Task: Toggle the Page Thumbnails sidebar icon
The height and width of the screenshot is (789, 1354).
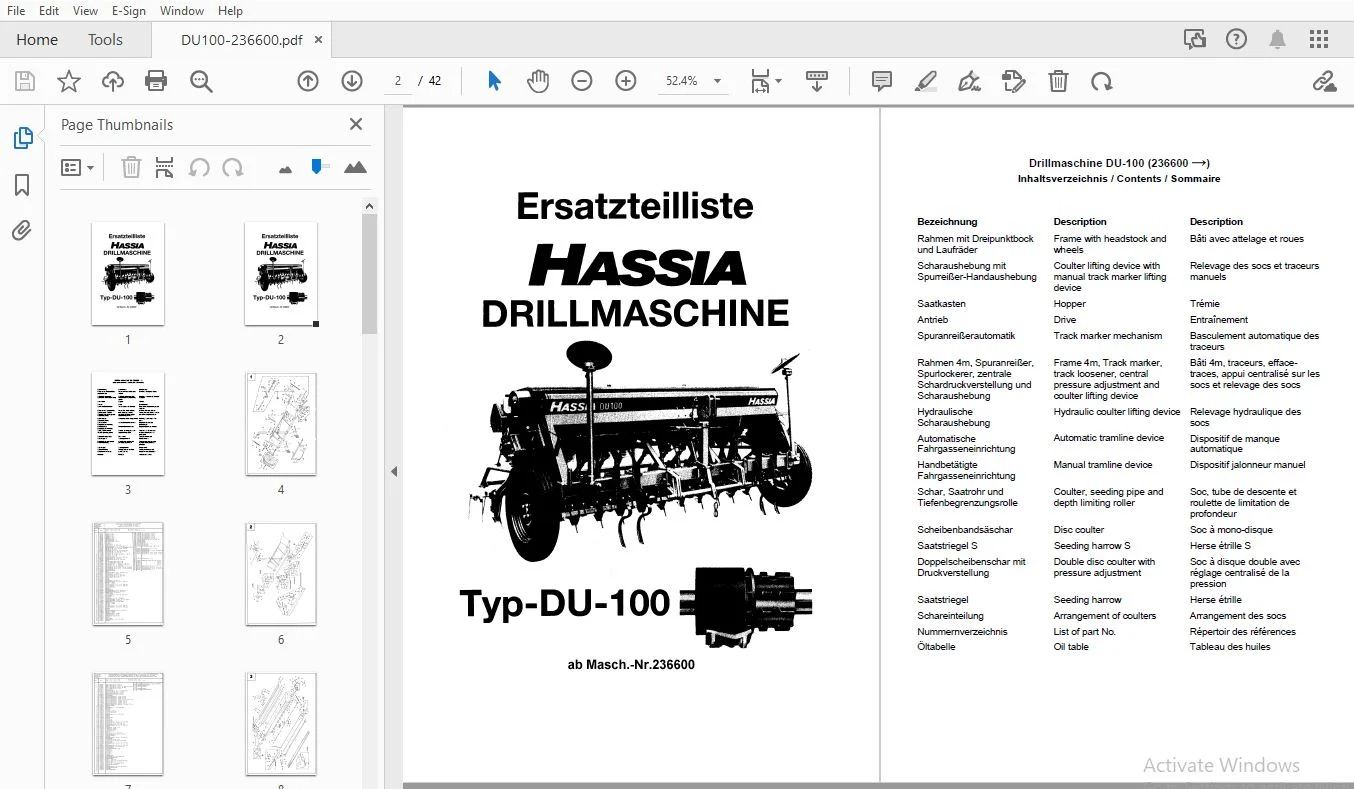Action: coord(22,138)
